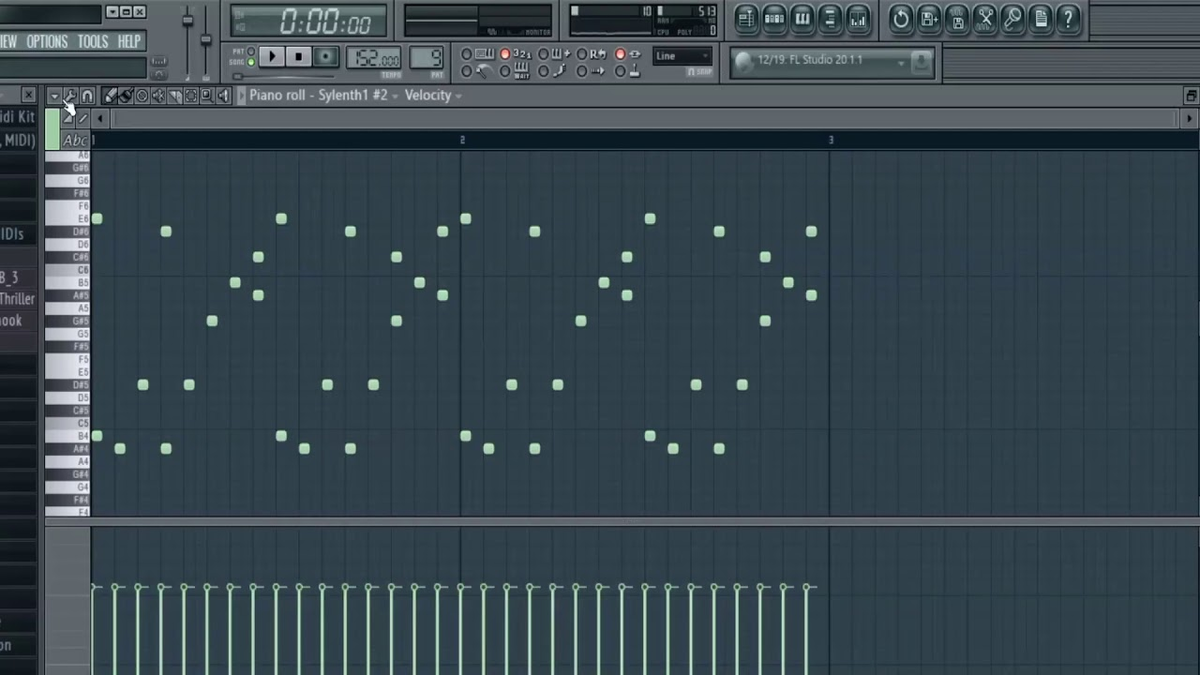
Task: Click the 0:00:00 time display
Action: 310,21
